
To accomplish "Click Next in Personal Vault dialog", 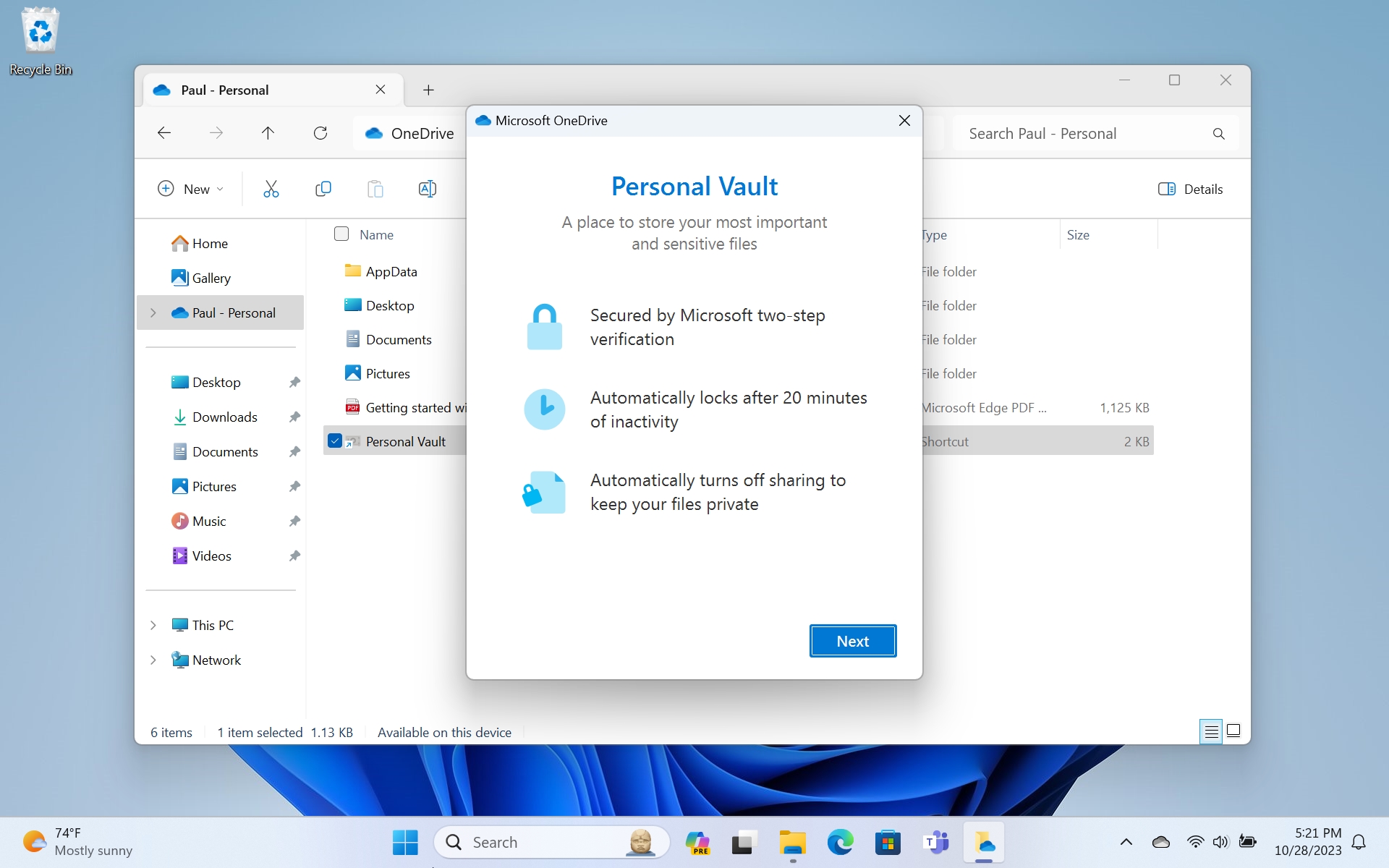I will click(852, 641).
